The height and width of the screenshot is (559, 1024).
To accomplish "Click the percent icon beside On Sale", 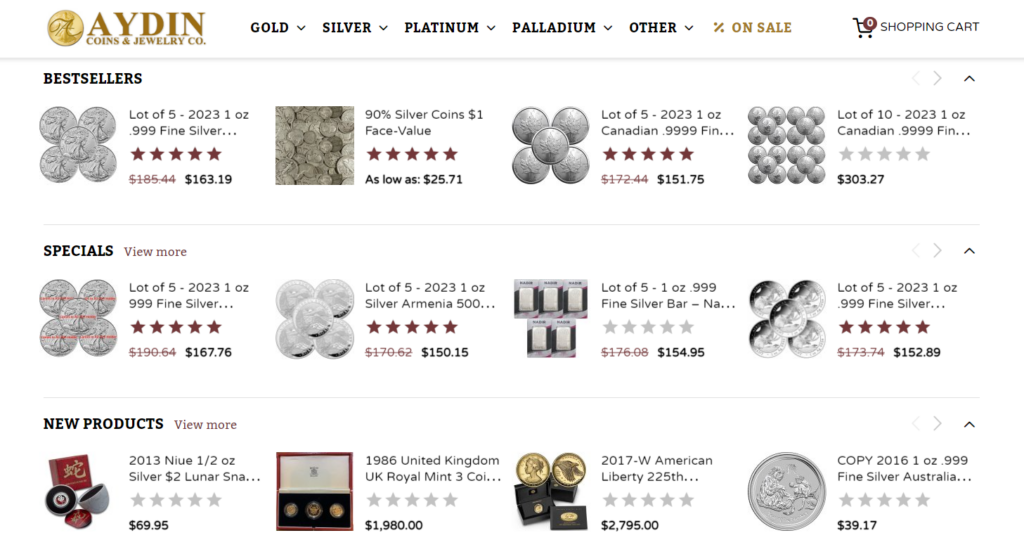I will point(718,27).
